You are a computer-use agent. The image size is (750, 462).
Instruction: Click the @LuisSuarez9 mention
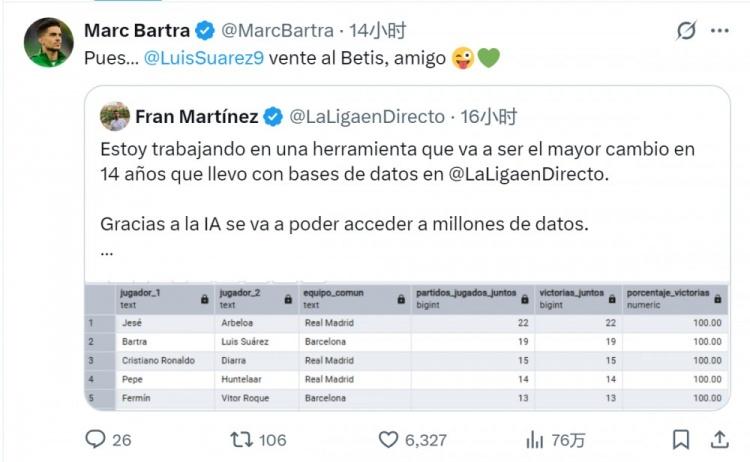(204, 58)
